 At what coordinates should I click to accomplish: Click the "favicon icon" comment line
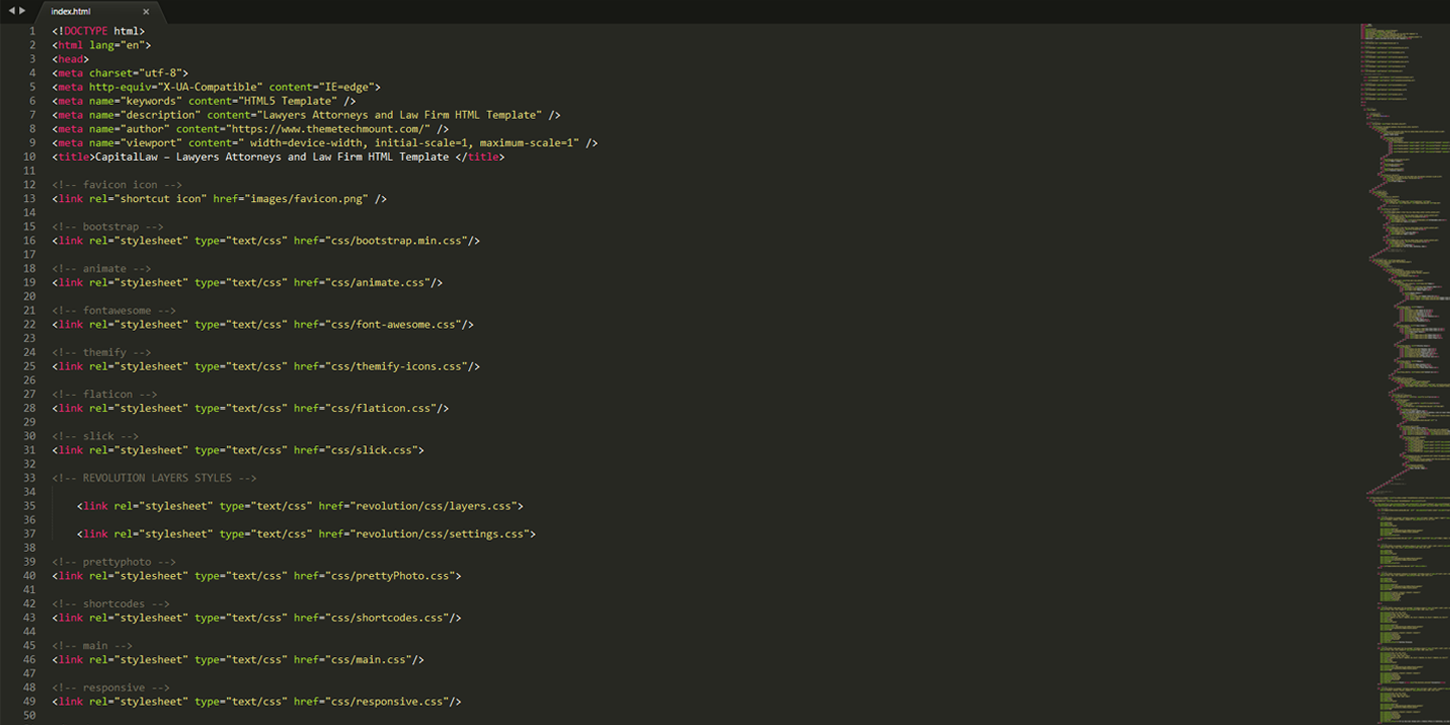pyautogui.click(x=117, y=185)
